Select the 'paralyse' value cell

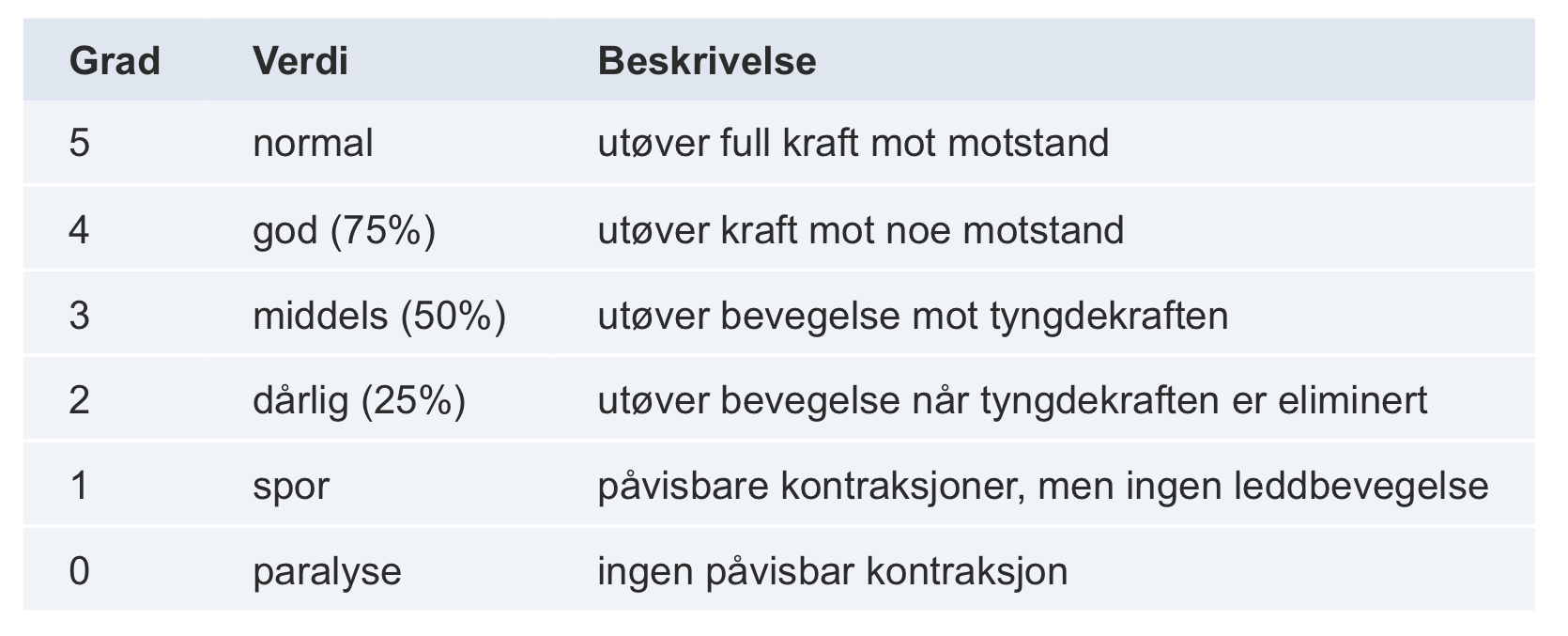(327, 571)
